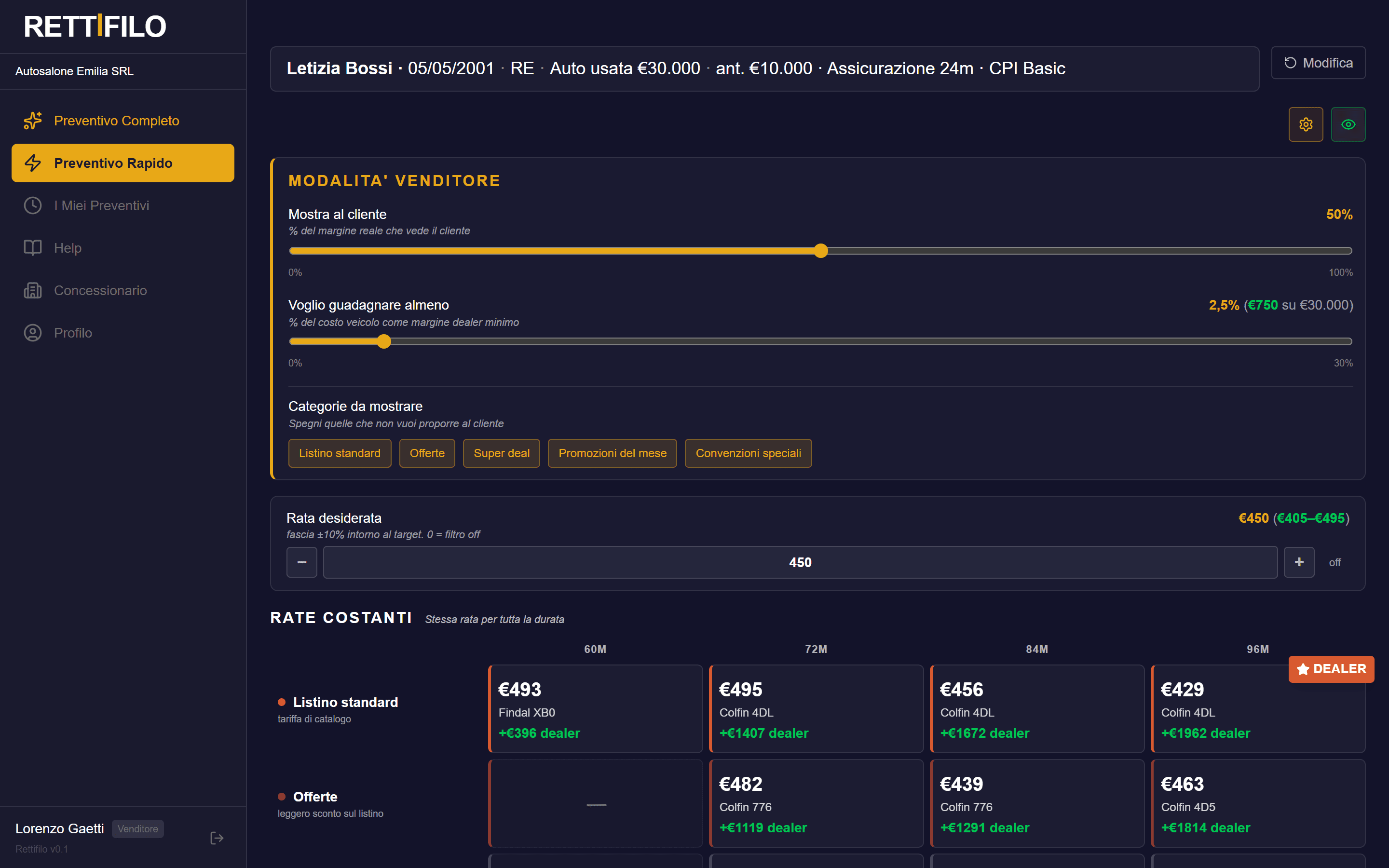Click the user name Lorenzo Gaetti

(60, 828)
